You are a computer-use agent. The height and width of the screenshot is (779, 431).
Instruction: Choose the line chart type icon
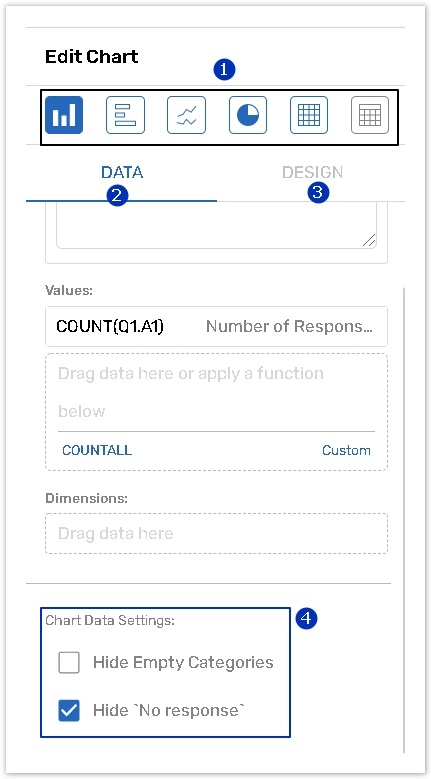pos(186,115)
